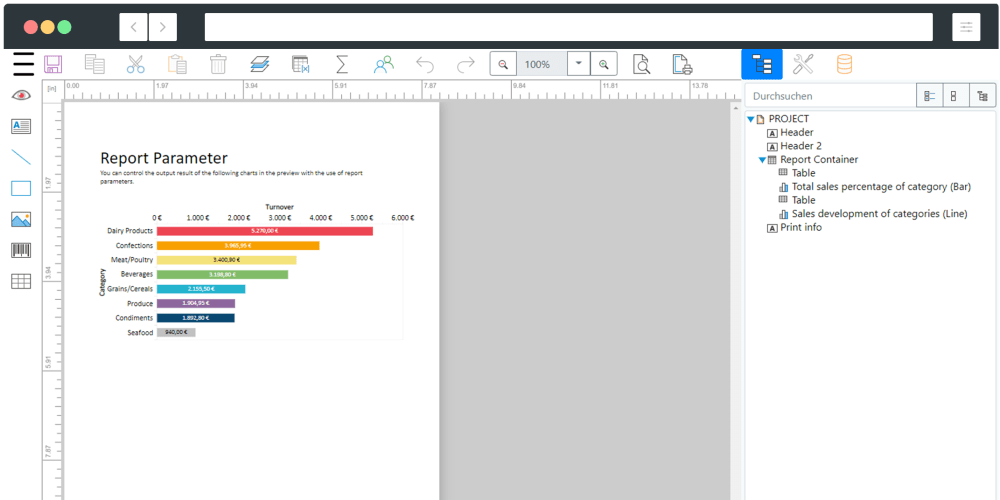Screen dimensions: 1000x500
Task: Click the vertical Category axis label
Action: [102, 281]
